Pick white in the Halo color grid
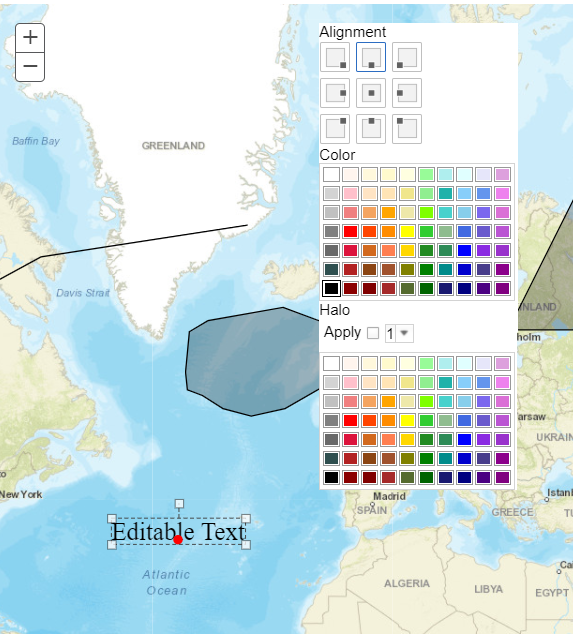 tap(331, 363)
